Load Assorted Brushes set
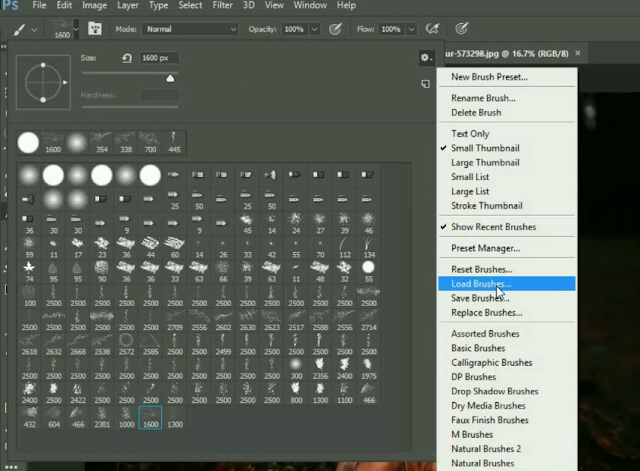This screenshot has width=640, height=471. point(485,334)
